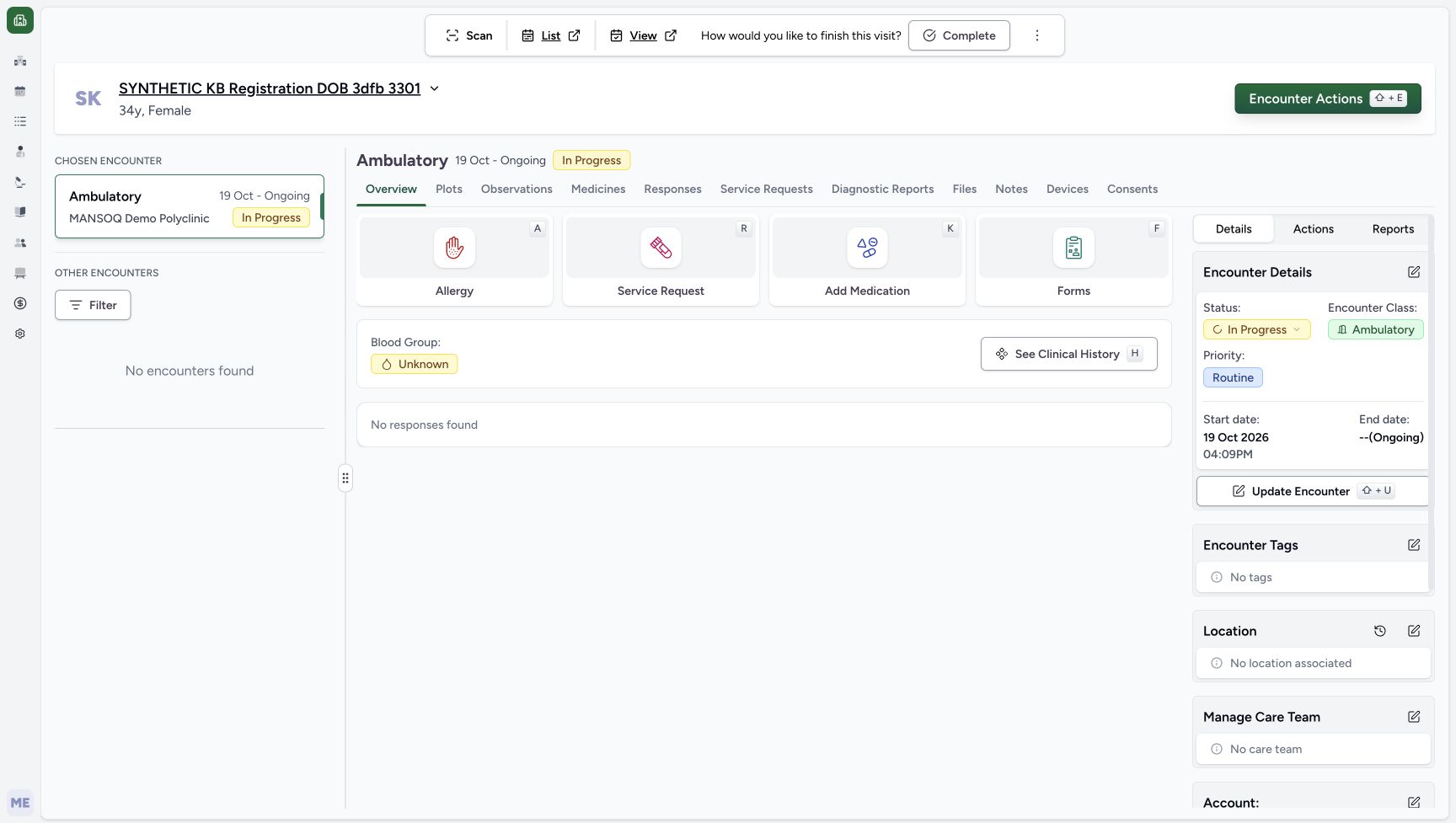The image size is (1456, 823).
Task: Open the microscope laboratory sidebar icon
Action: 20,182
